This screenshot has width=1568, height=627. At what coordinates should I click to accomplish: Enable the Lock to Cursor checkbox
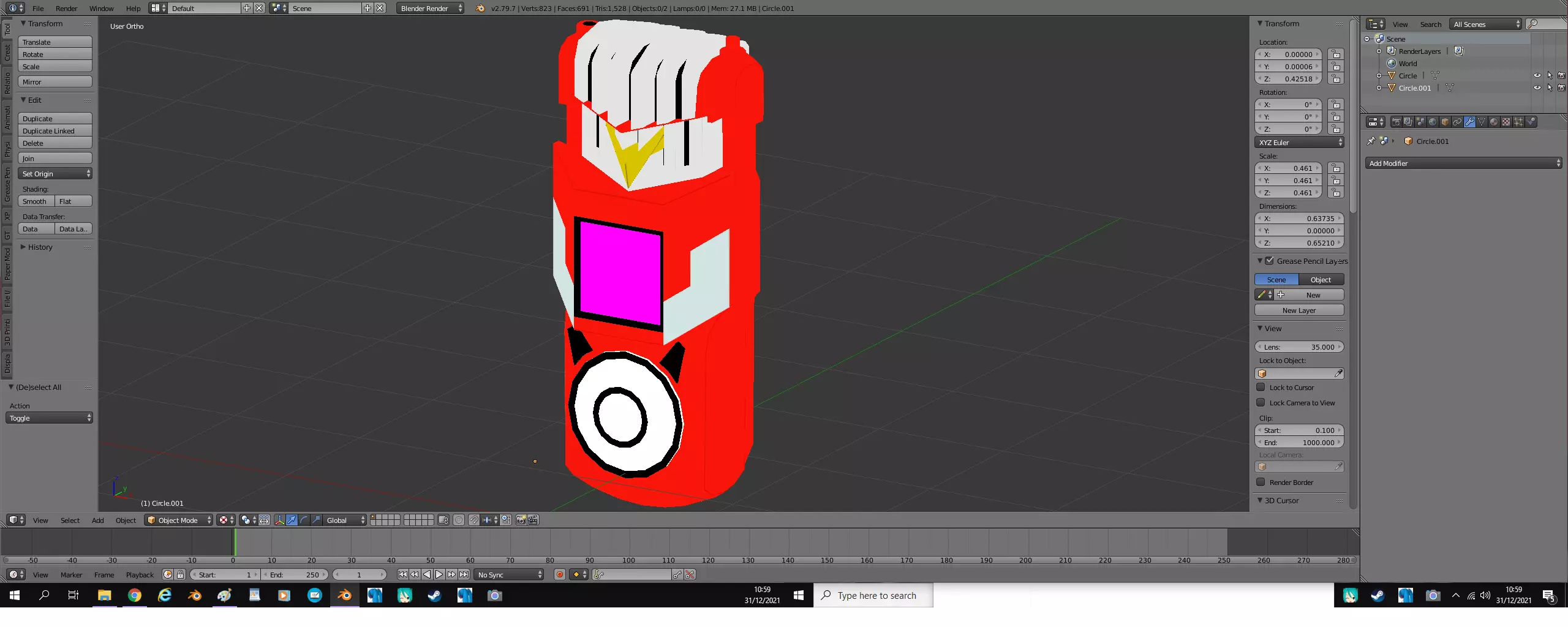(1261, 387)
